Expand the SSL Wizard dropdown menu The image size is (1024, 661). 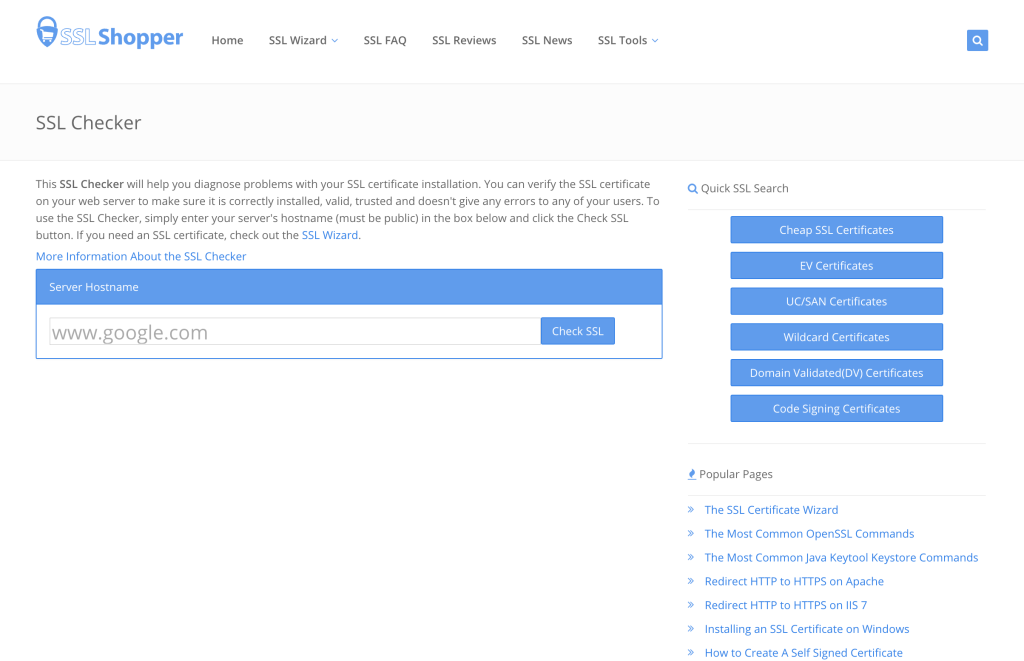[x=303, y=41]
